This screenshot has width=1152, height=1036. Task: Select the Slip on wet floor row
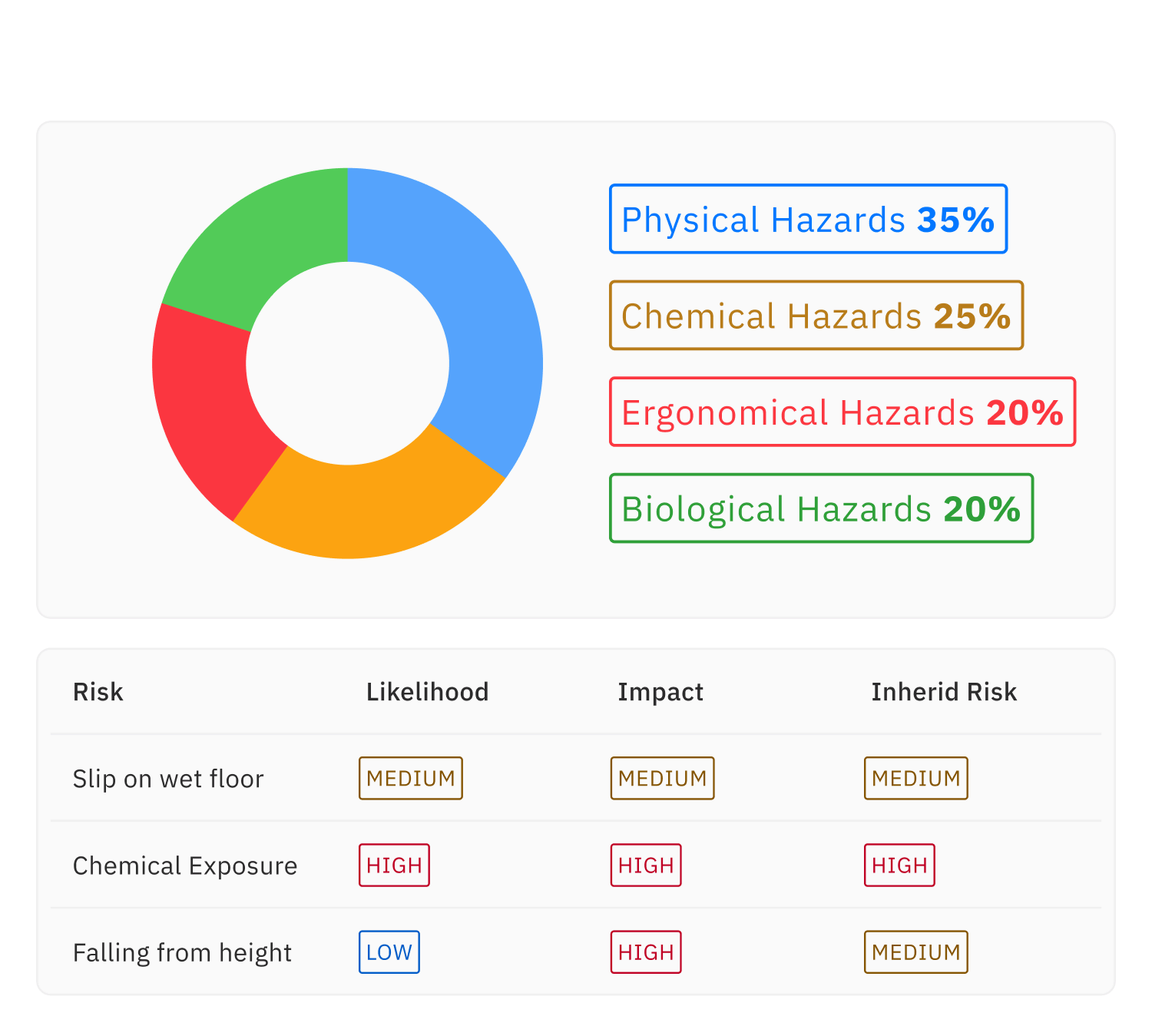(x=168, y=779)
